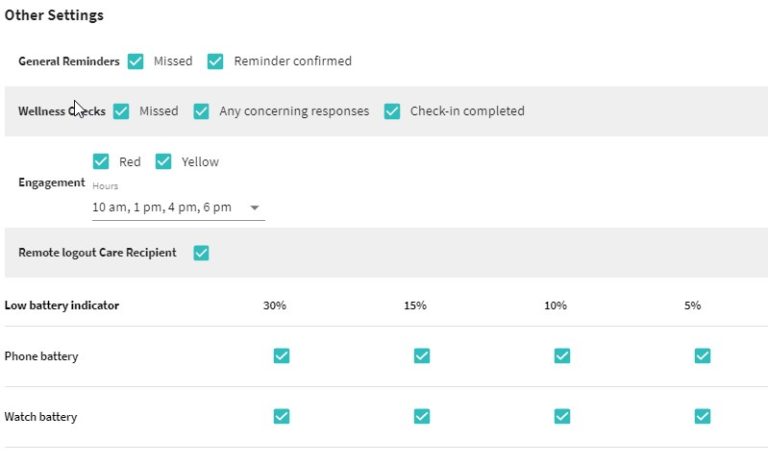Image resolution: width=768 pixels, height=464 pixels.
Task: Toggle Reminder confirmed checkbox
Action: [216, 61]
